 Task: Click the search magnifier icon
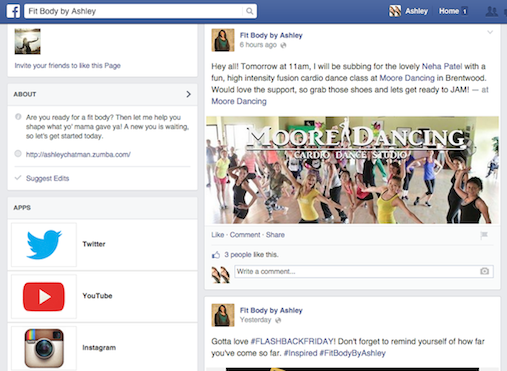click(x=249, y=11)
